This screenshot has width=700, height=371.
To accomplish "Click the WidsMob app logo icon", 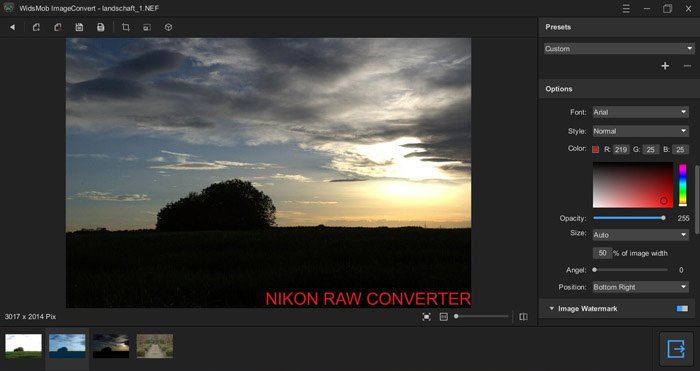I will point(8,8).
